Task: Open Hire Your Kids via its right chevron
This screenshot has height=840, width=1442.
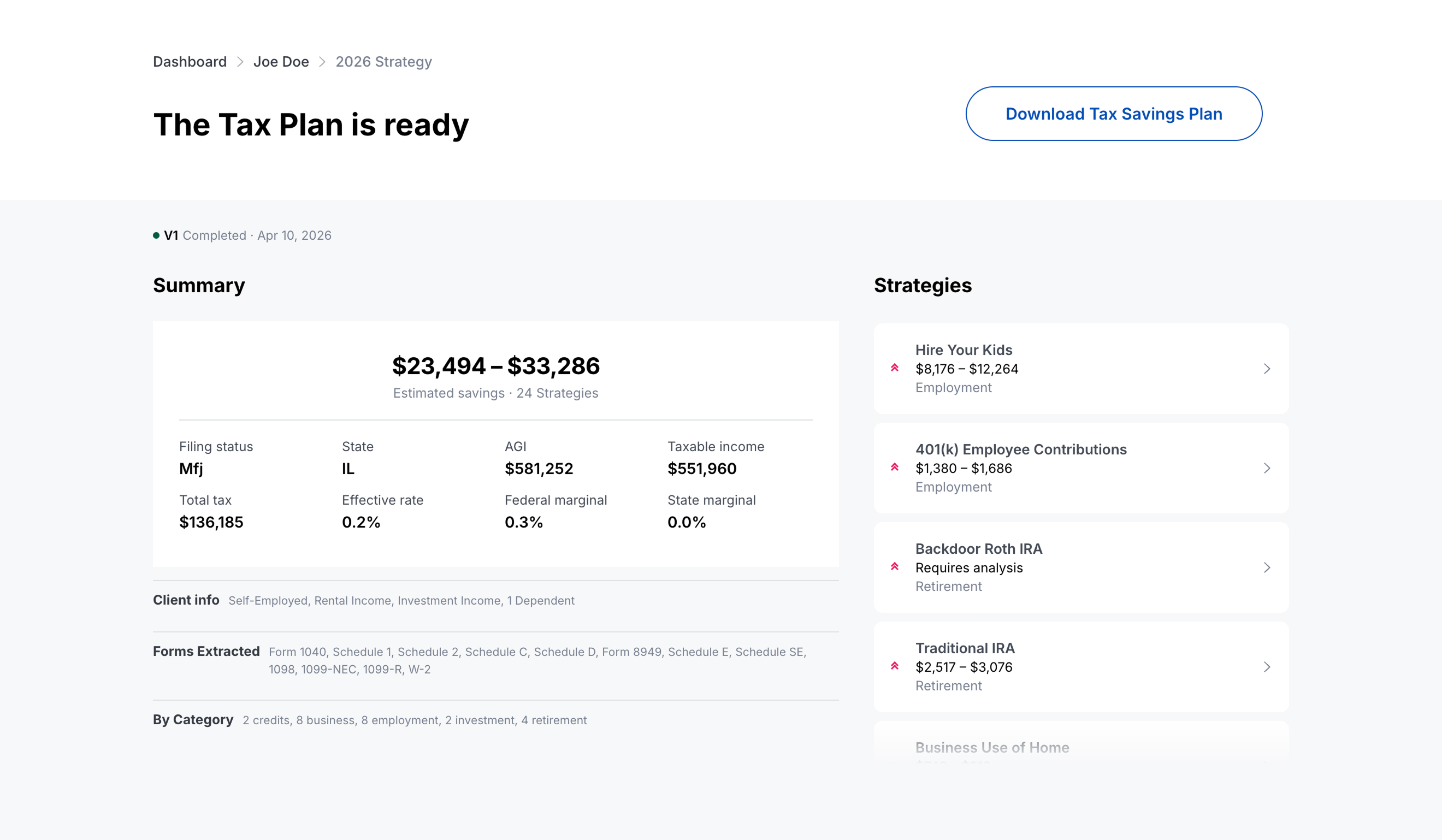Action: point(1267,368)
